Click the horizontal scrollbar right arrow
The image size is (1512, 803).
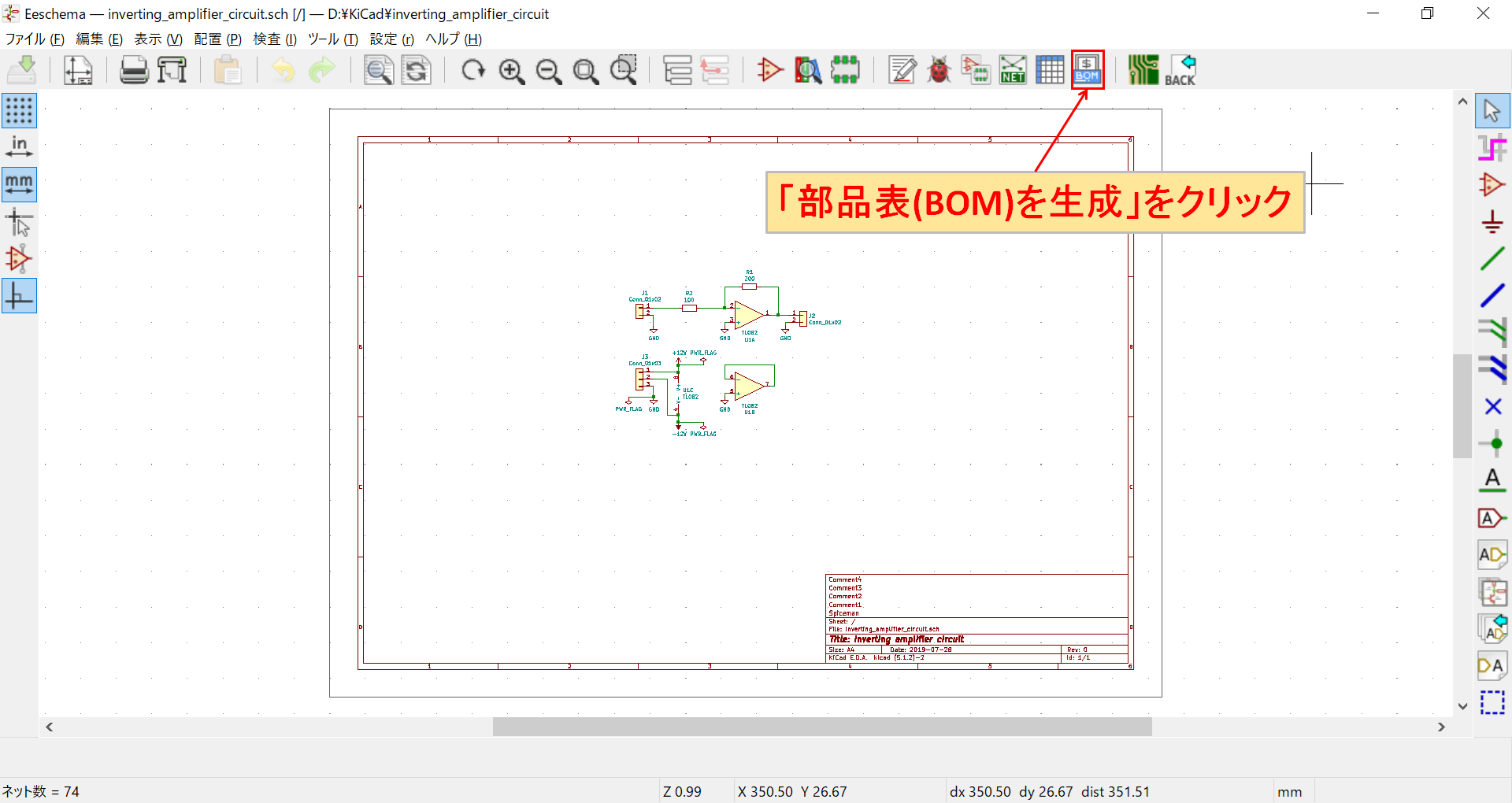click(1442, 727)
